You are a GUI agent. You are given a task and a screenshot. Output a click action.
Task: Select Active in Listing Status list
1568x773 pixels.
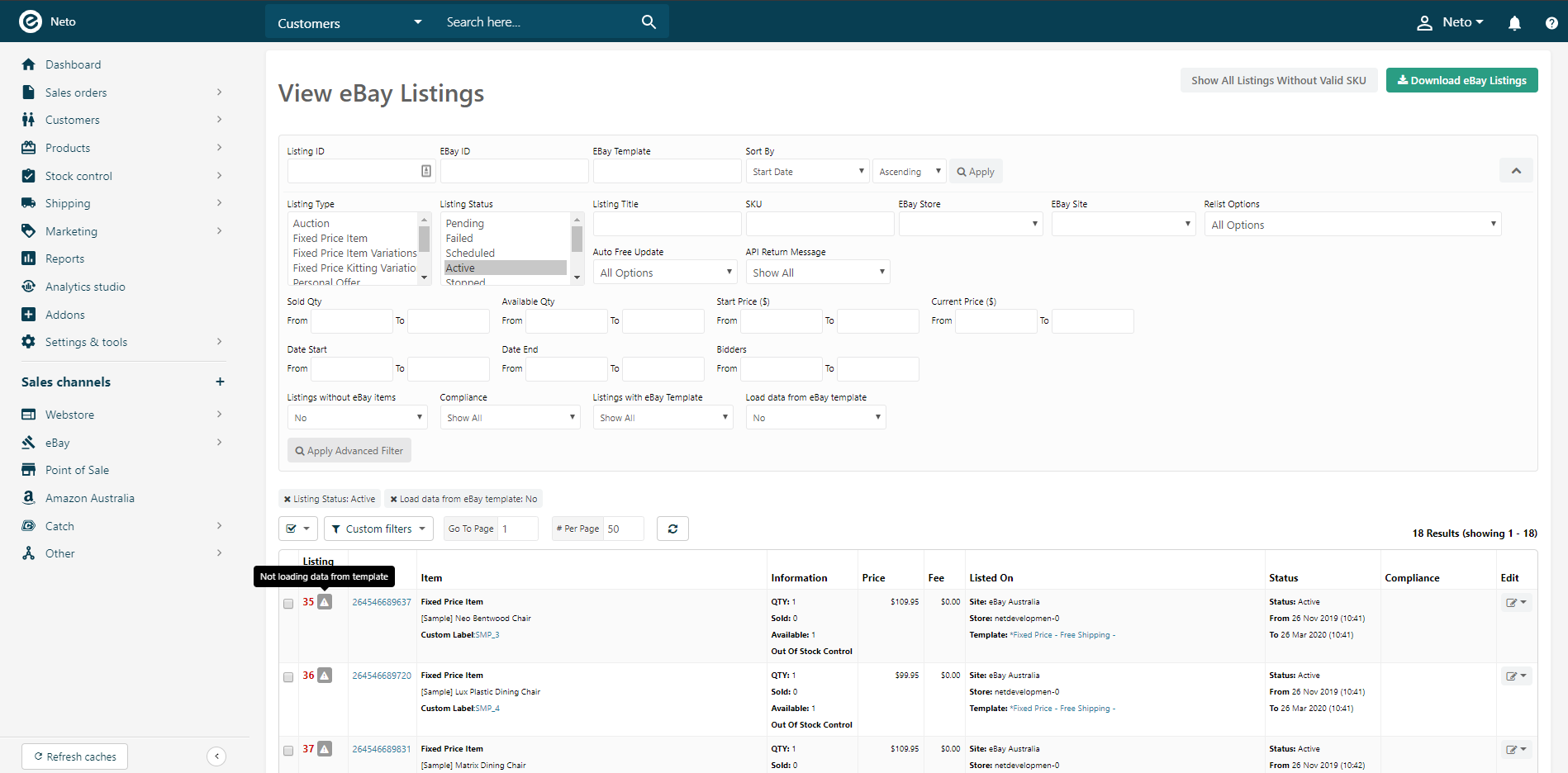click(x=506, y=268)
